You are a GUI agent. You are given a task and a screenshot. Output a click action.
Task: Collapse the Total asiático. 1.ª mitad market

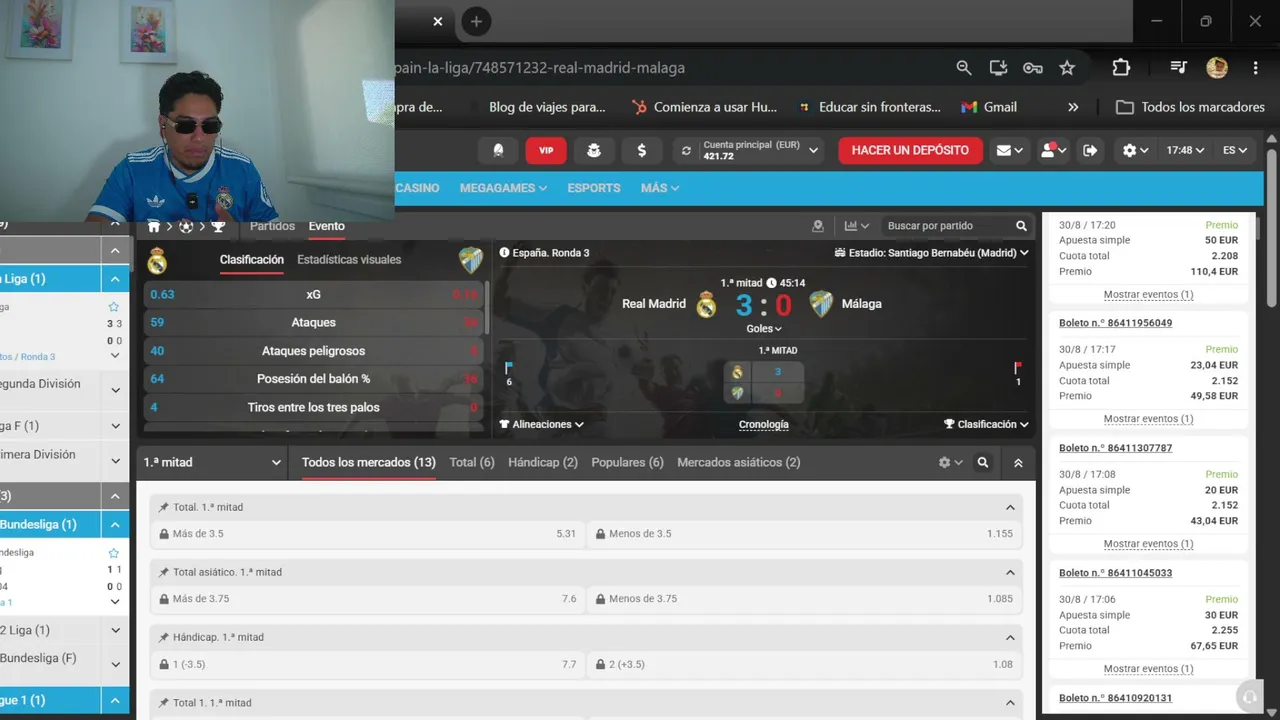[1010, 572]
